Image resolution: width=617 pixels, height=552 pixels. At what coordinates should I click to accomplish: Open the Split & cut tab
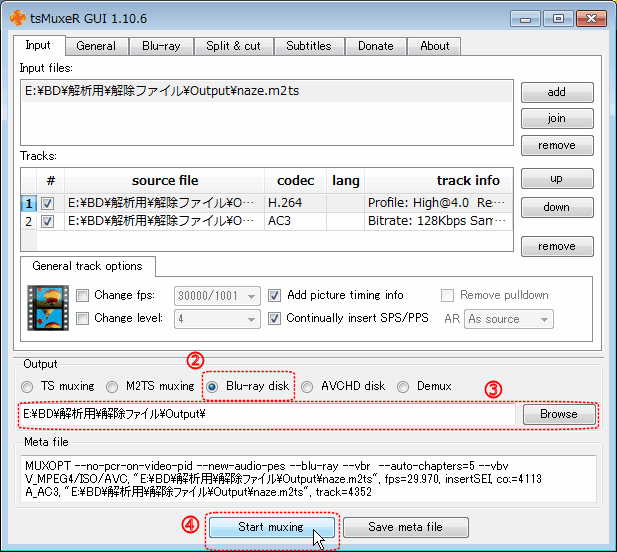(232, 46)
